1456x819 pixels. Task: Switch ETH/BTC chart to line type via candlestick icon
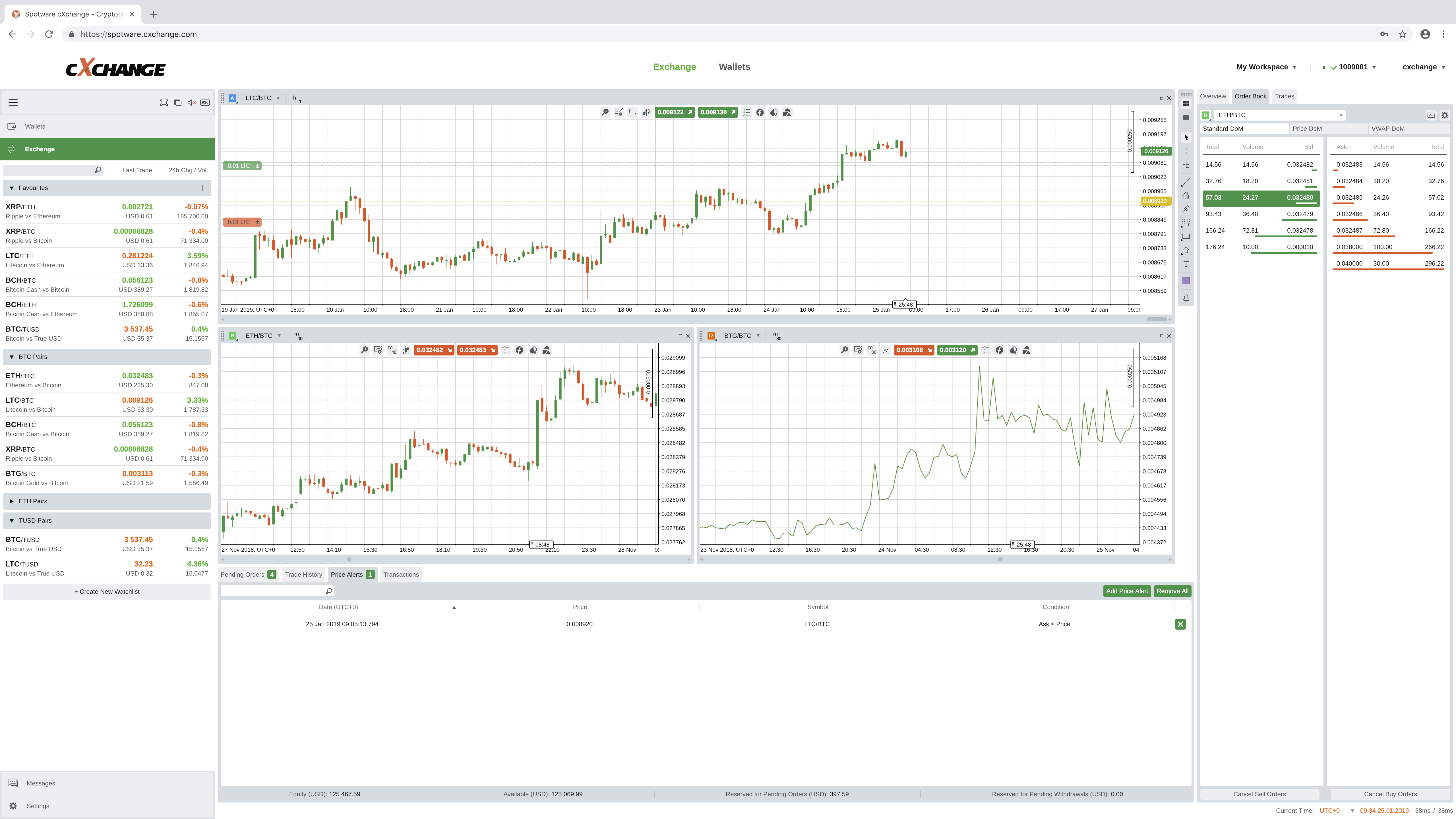[406, 350]
